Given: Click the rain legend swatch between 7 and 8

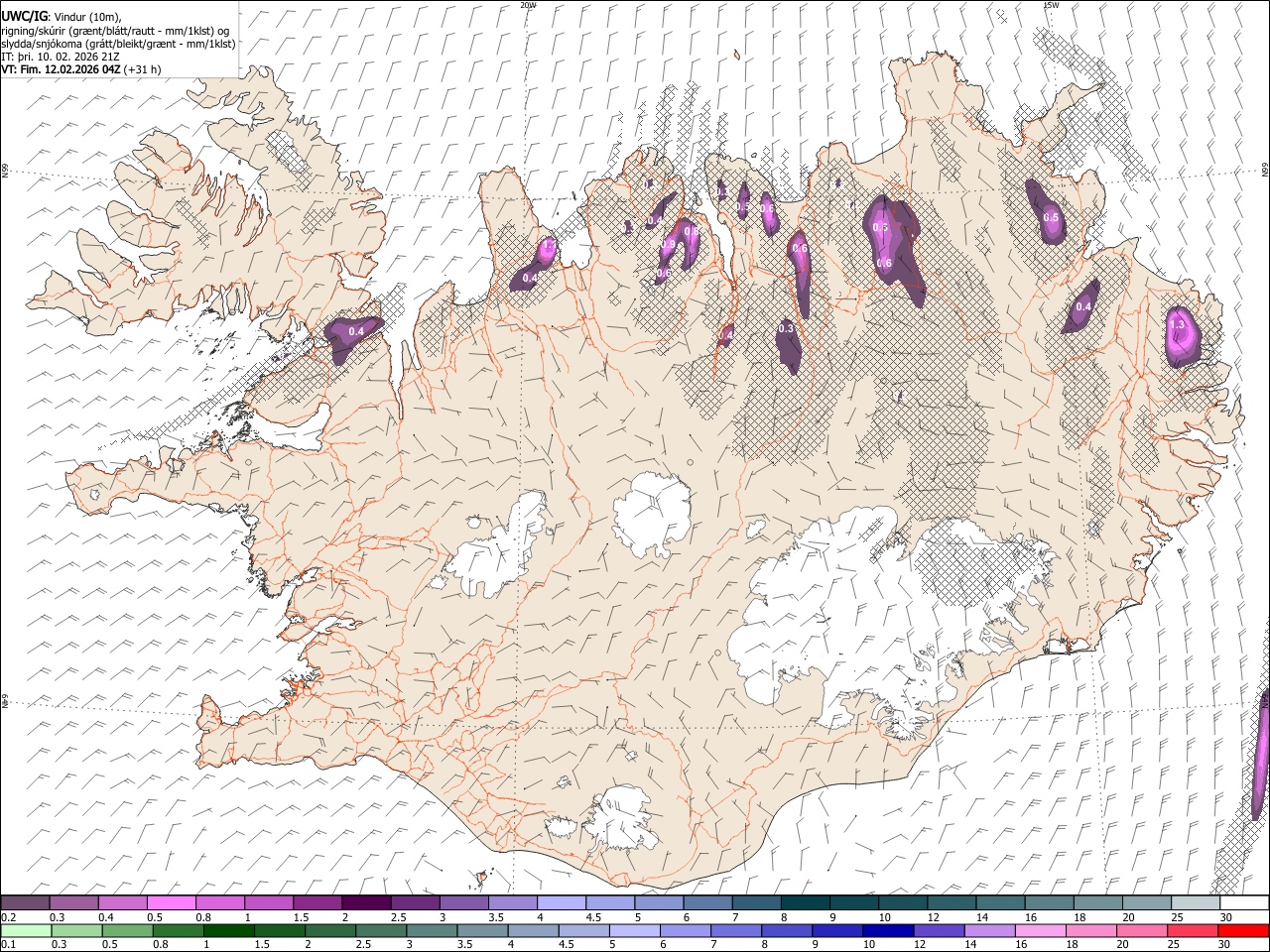Looking at the screenshot, I should click(x=734, y=930).
